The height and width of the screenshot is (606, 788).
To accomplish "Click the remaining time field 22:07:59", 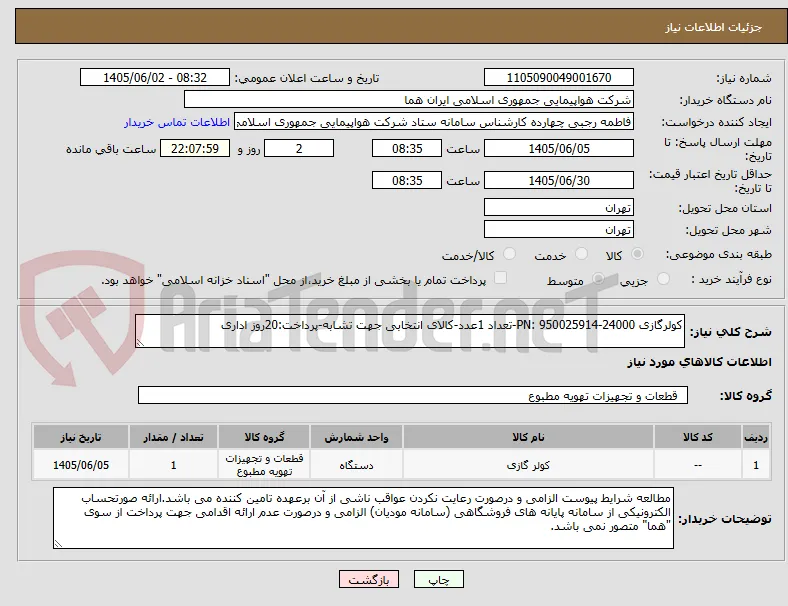I will pyautogui.click(x=195, y=149).
